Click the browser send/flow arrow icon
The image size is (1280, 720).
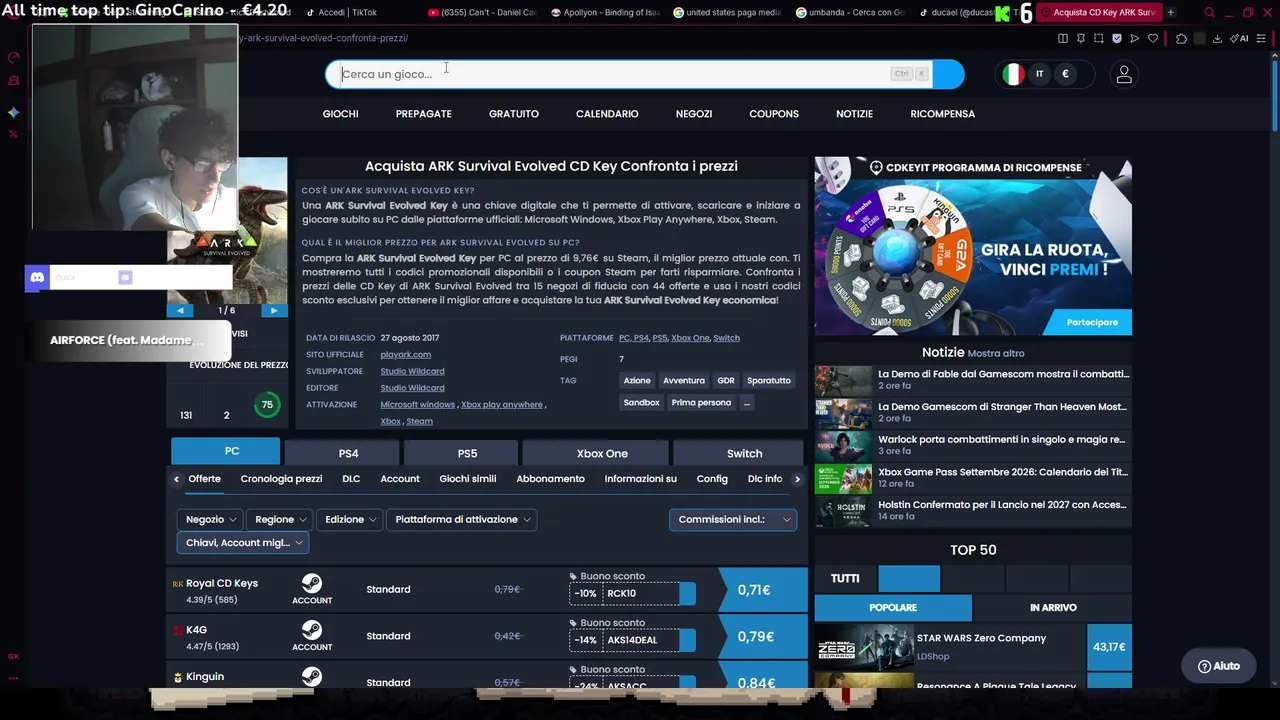pyautogui.click(x=1134, y=38)
